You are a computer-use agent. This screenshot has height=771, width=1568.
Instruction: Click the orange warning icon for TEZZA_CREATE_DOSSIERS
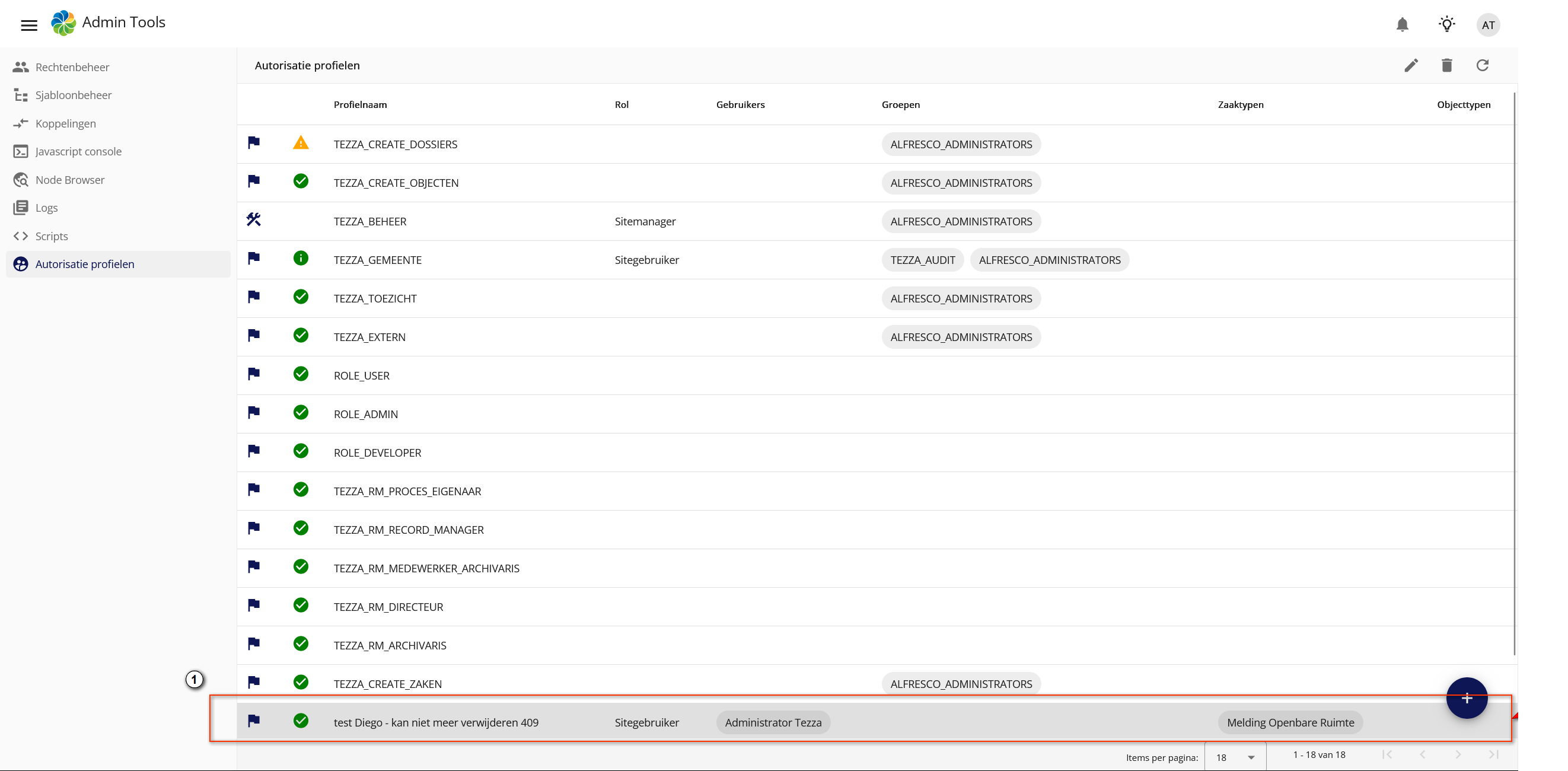[301, 143]
